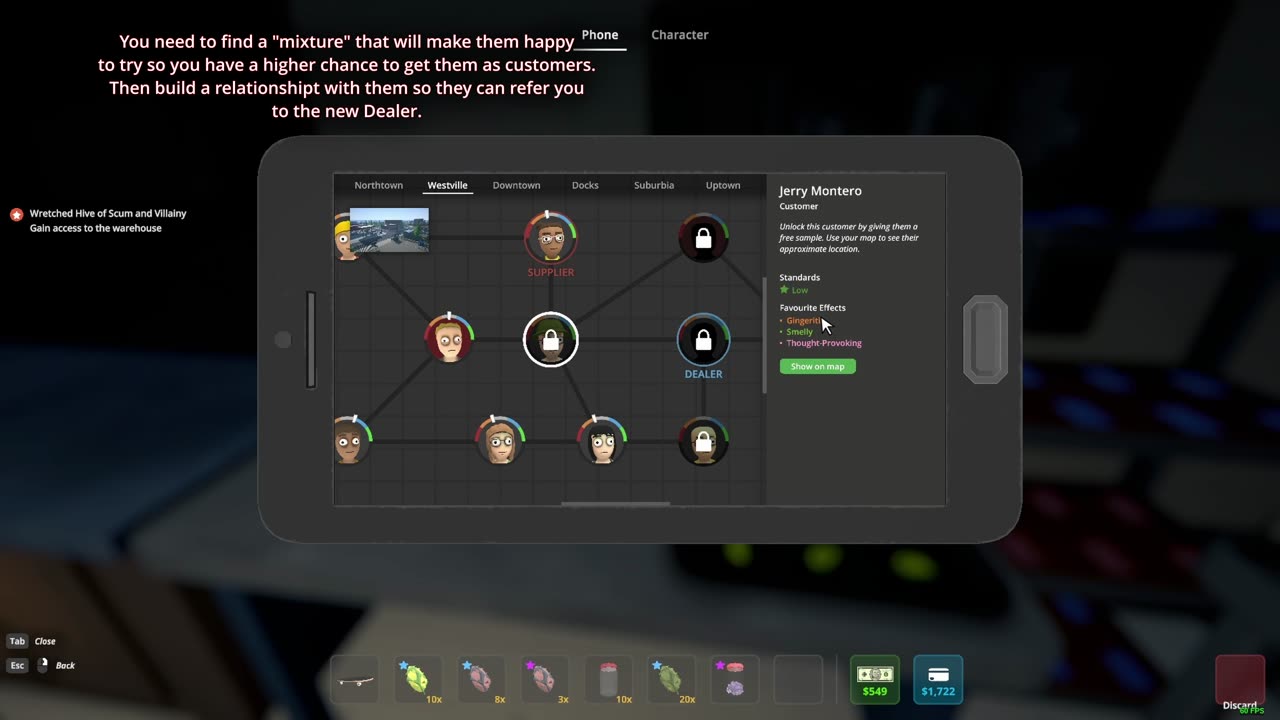Select the black-haired pale woman avatar

click(x=602, y=440)
